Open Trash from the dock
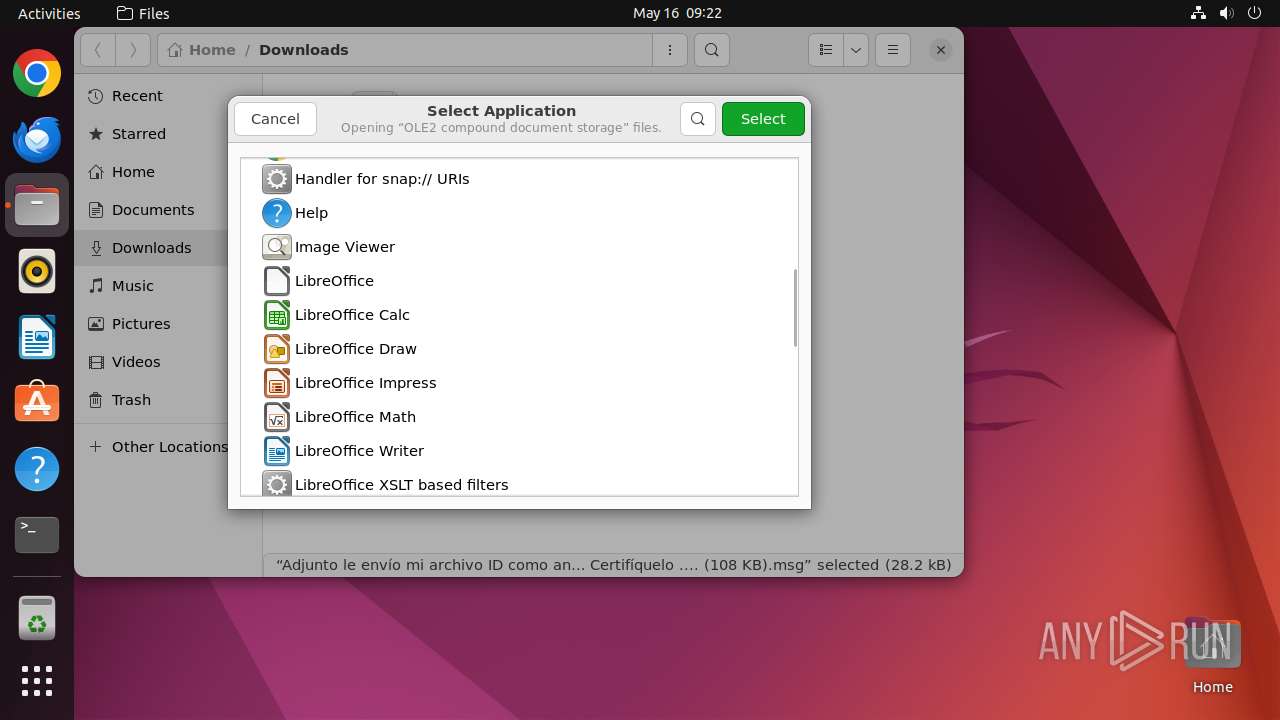 pyautogui.click(x=37, y=619)
